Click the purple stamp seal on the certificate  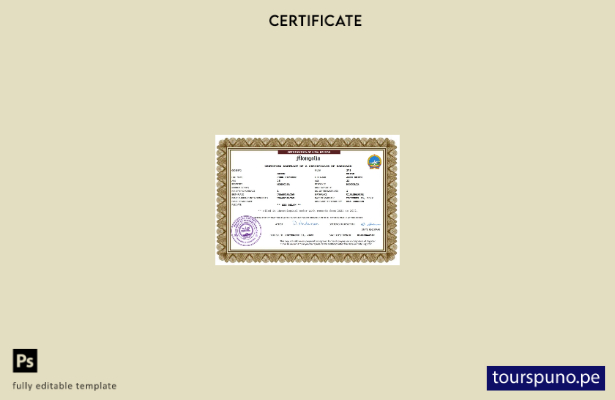click(246, 231)
